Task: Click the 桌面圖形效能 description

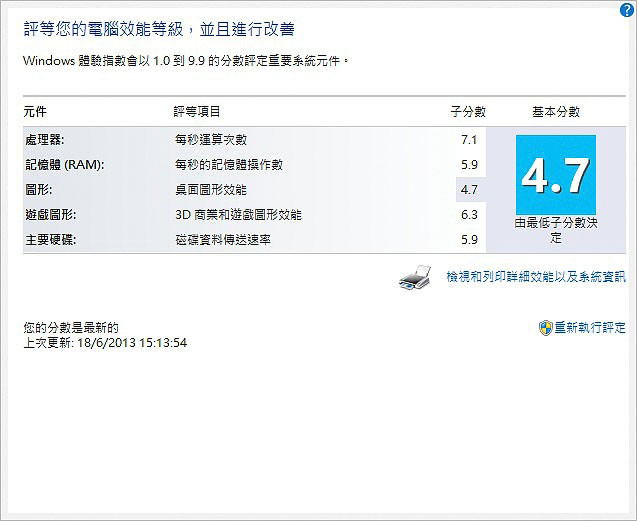Action: pyautogui.click(x=211, y=190)
